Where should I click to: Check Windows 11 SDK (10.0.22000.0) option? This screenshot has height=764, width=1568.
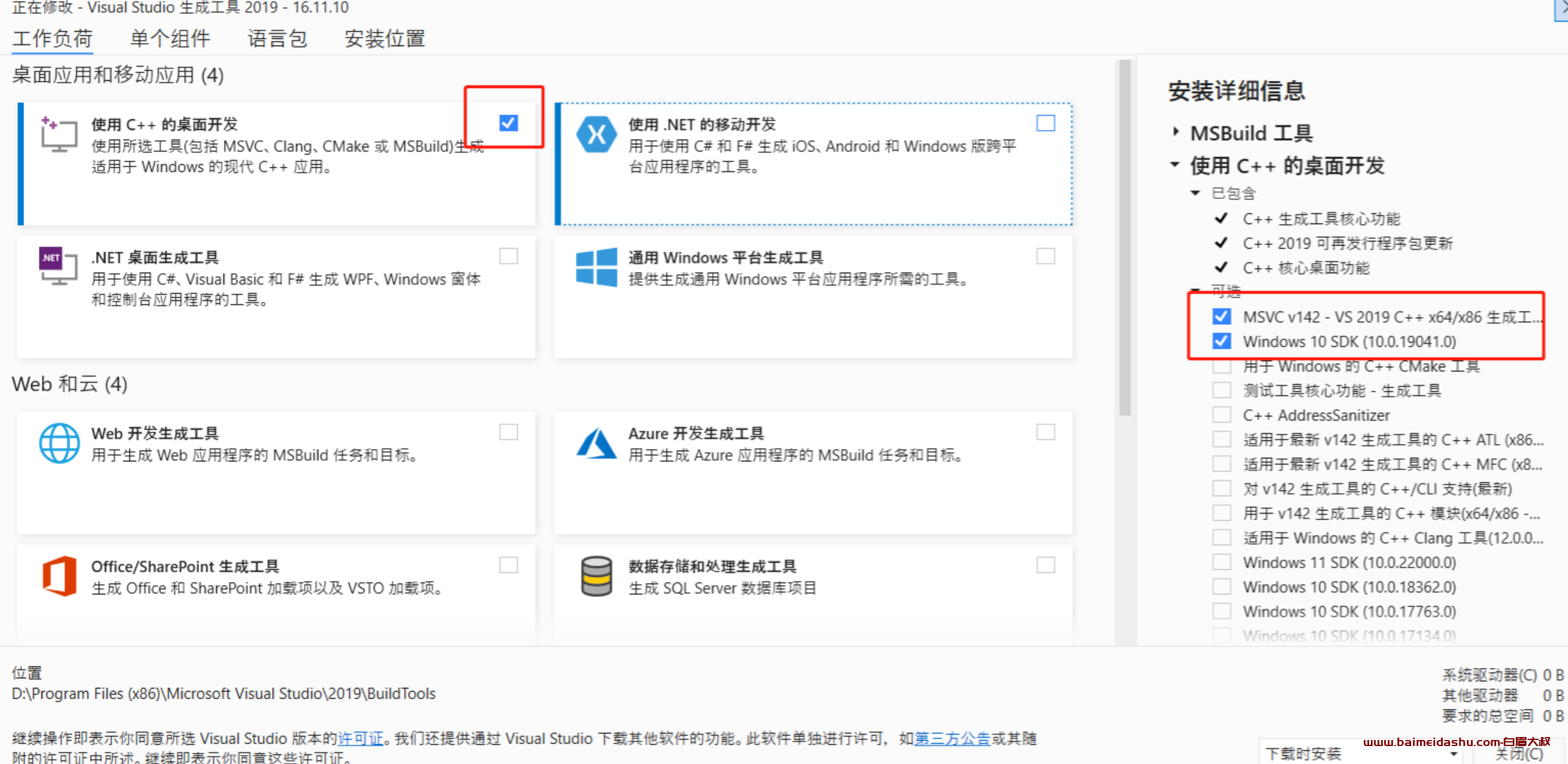pyautogui.click(x=1221, y=562)
